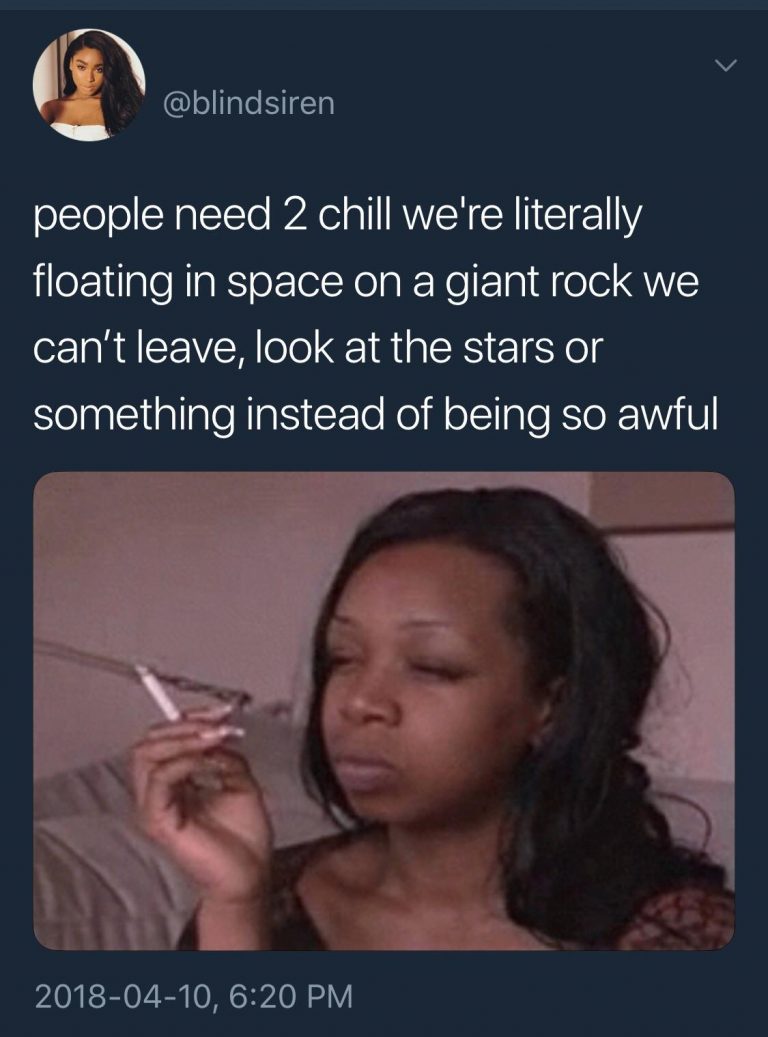
Task: Open the @blindsiren profile handle
Action: coord(249,104)
